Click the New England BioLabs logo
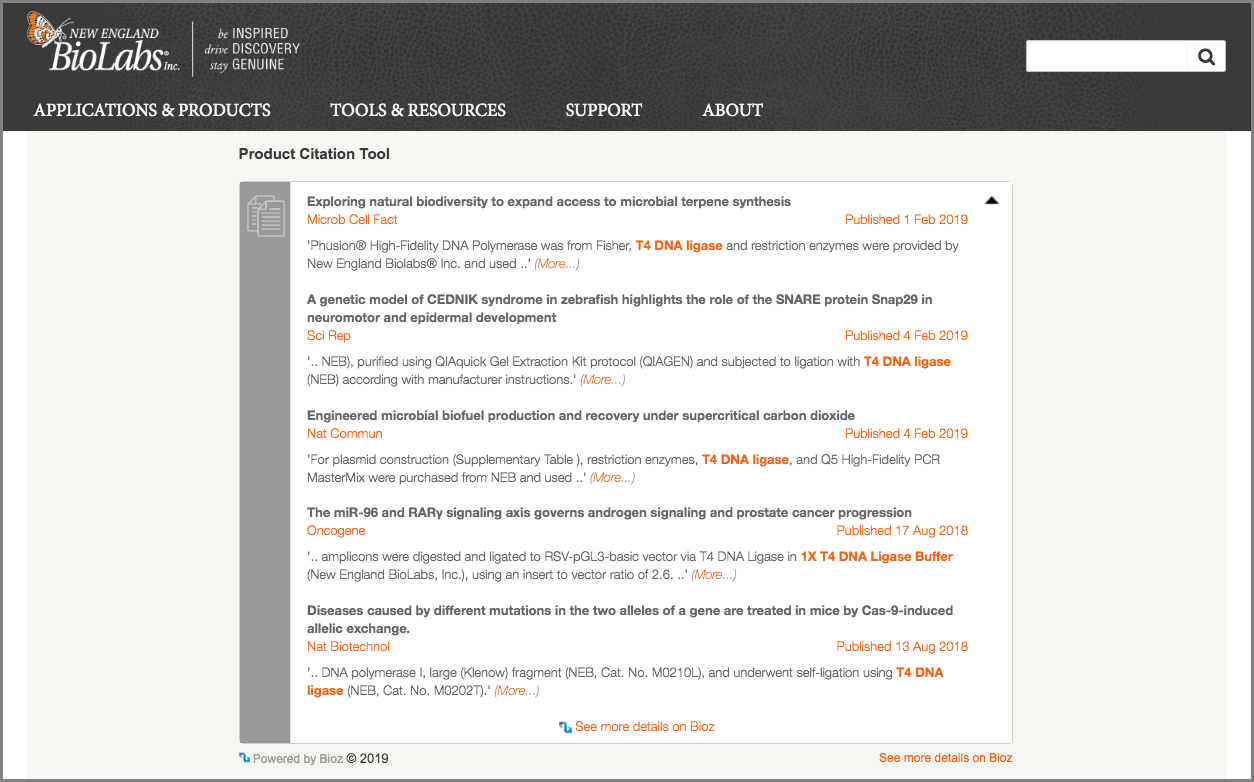 click(x=103, y=43)
